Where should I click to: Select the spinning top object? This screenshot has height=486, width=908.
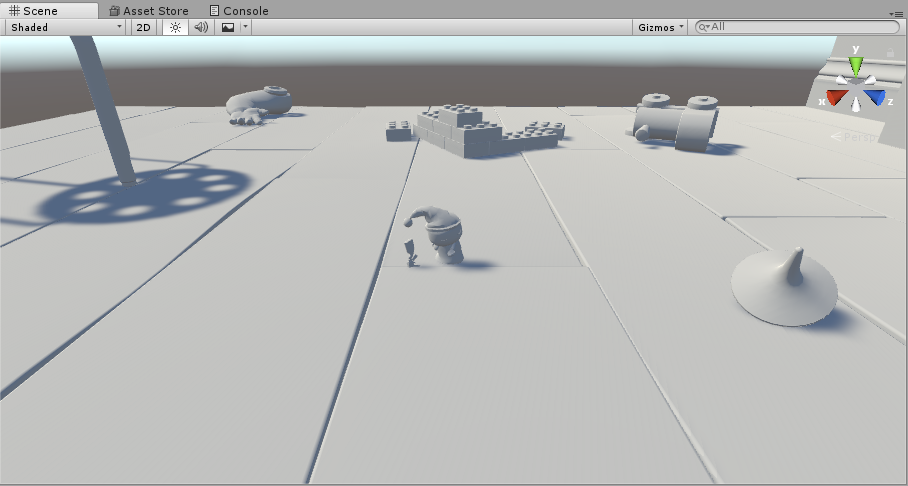tap(785, 288)
